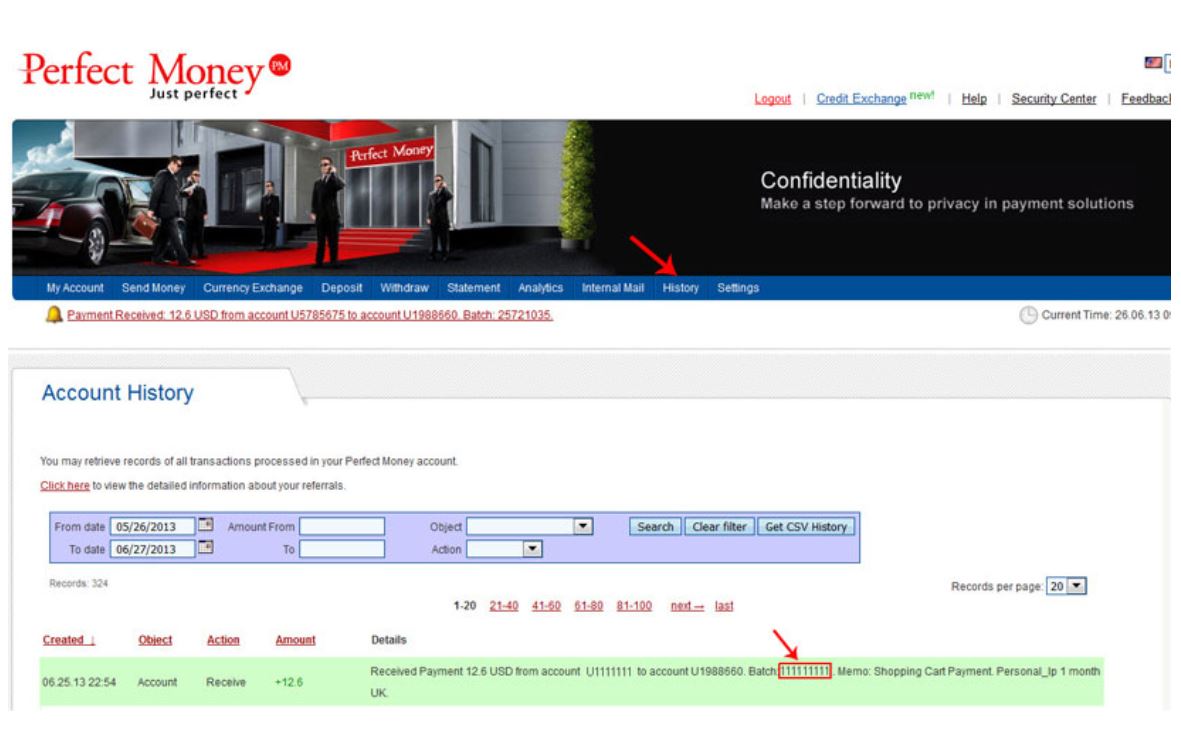Sort by the Object column header
This screenshot has width=1181, height=733.
pyautogui.click(x=155, y=640)
